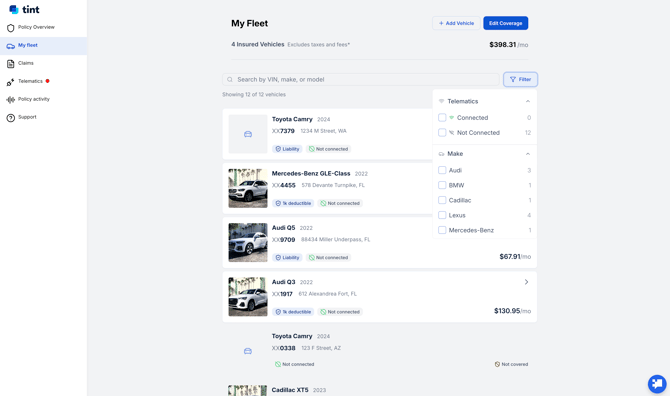Check the BMW make filter
Screen dimensions: 670x396
pyautogui.click(x=442, y=185)
